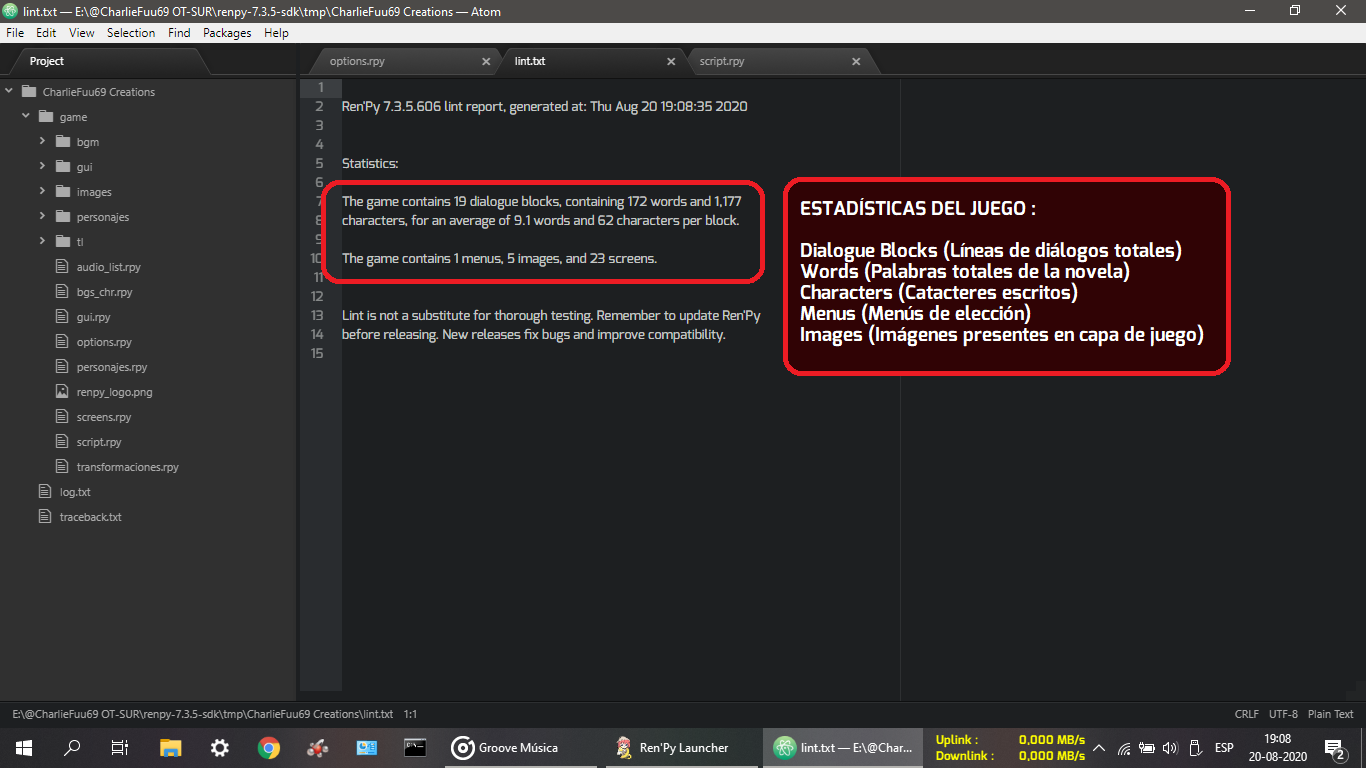Expand the personajes folder
The image size is (1366, 768).
click(43, 217)
